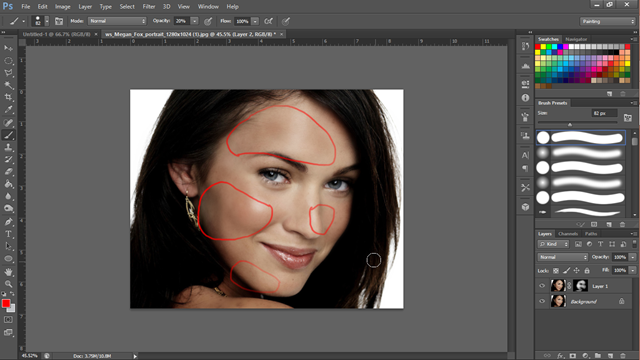The height and width of the screenshot is (360, 640).
Task: Open the Flow dropdown arrow
Action: click(255, 21)
